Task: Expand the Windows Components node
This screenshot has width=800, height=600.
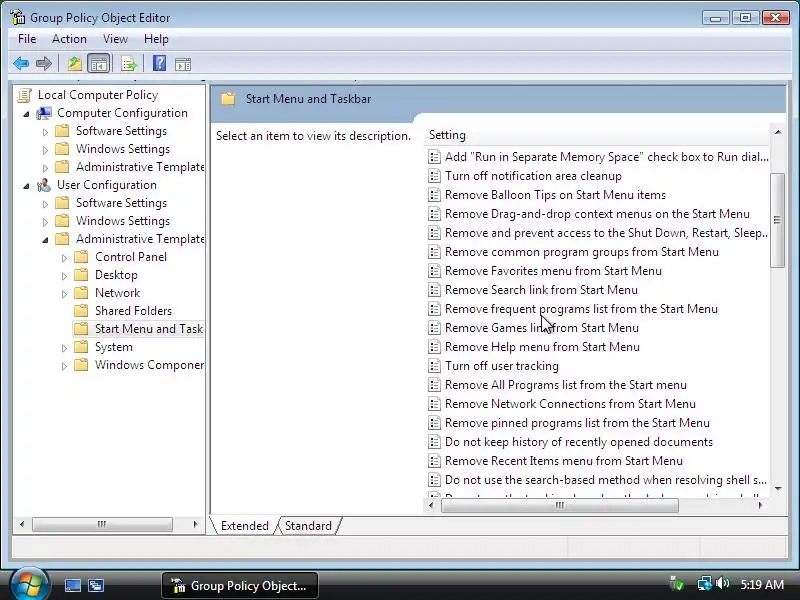Action: [x=64, y=366]
